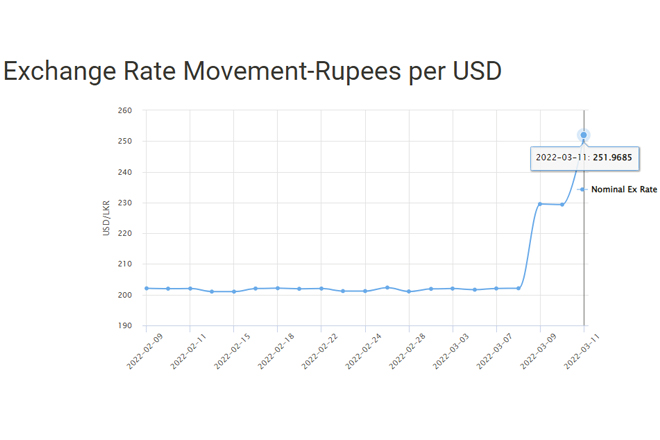The height and width of the screenshot is (440, 660).
Task: Select the data point above 2022-02-11
Action: (190, 288)
